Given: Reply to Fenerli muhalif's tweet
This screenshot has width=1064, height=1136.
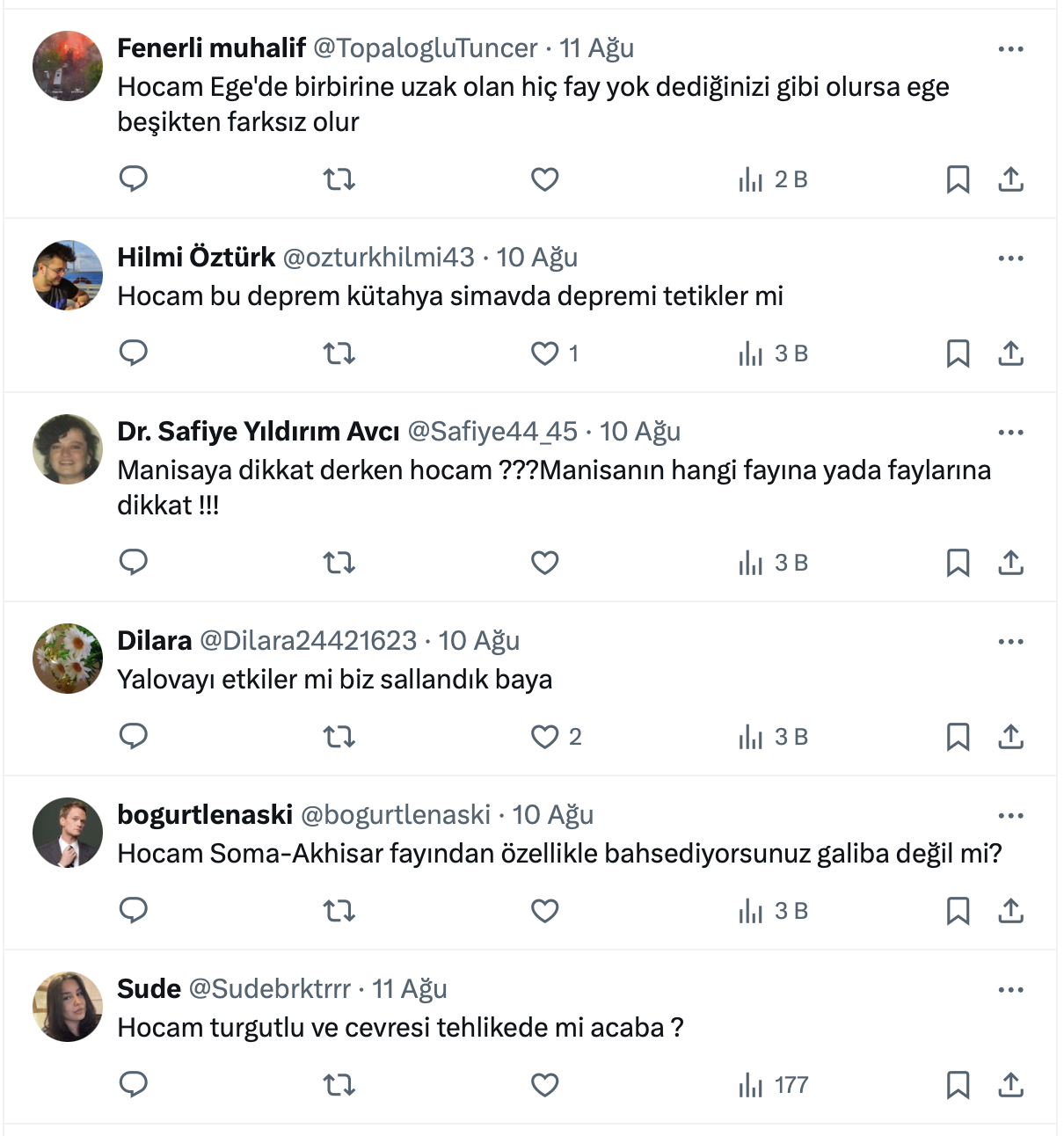Looking at the screenshot, I should pos(134,179).
